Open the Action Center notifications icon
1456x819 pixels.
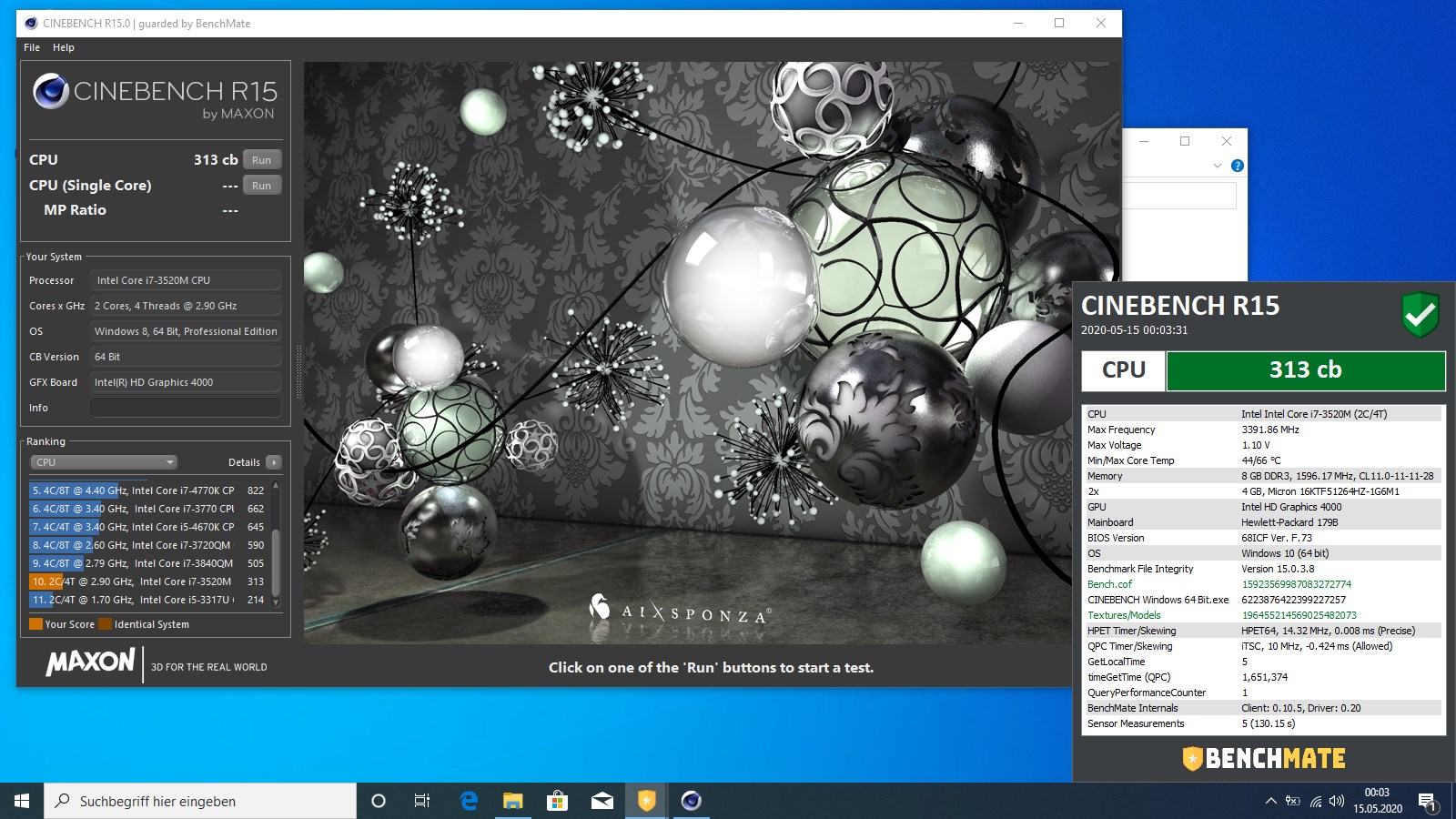pos(1428,801)
